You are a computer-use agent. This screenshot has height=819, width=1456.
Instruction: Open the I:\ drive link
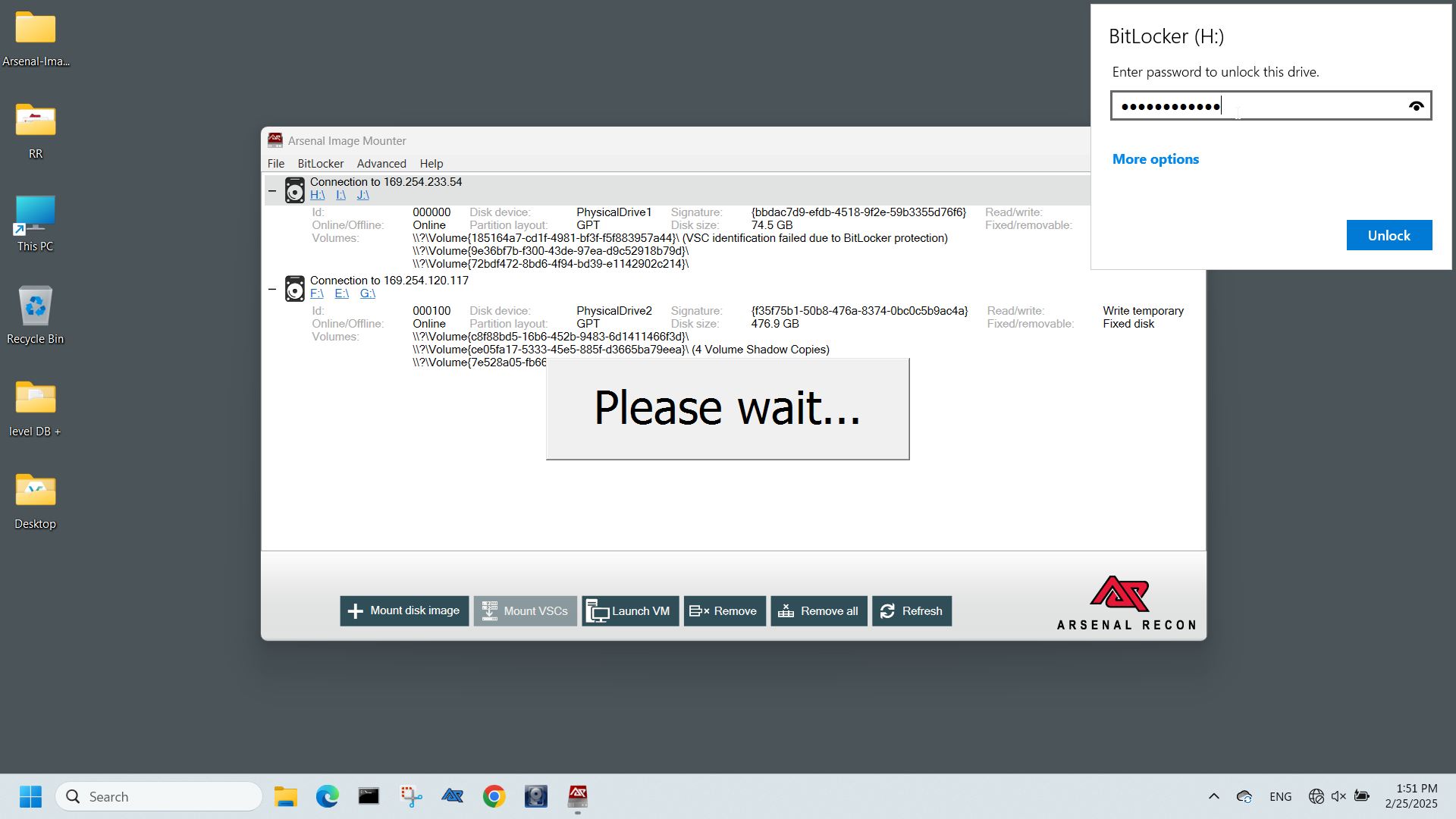(340, 195)
